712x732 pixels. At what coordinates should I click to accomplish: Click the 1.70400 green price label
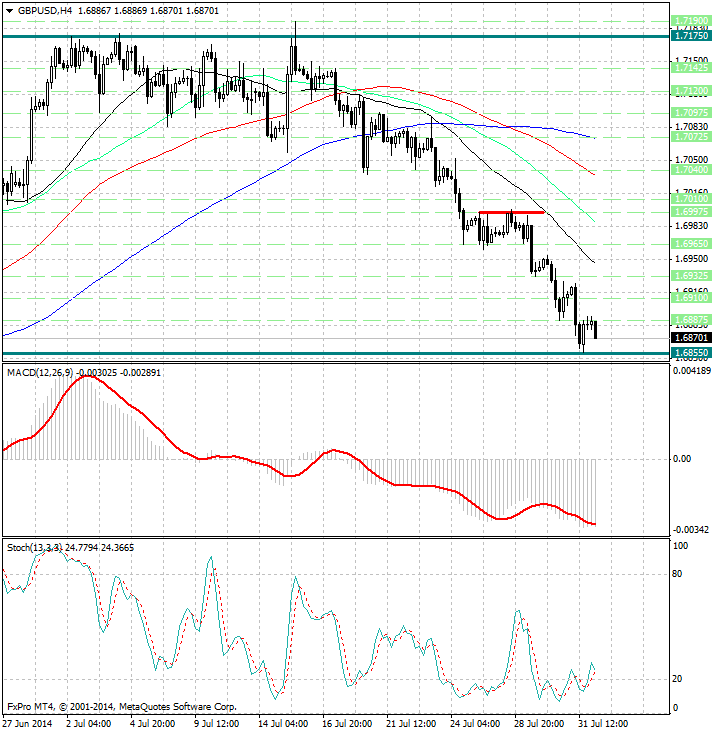coord(691,170)
